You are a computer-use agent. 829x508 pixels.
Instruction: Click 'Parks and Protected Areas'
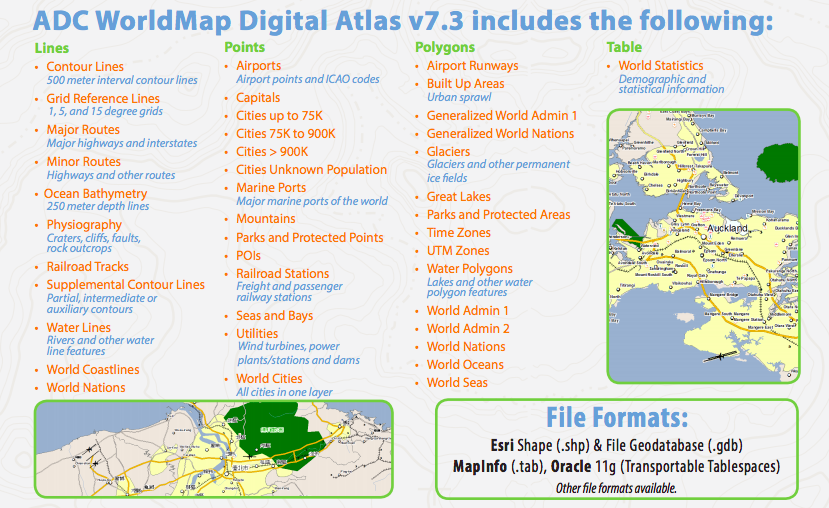pos(499,215)
